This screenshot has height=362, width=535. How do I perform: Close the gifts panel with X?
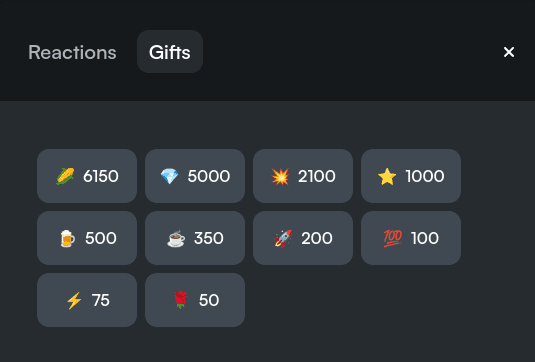pyautogui.click(x=509, y=52)
